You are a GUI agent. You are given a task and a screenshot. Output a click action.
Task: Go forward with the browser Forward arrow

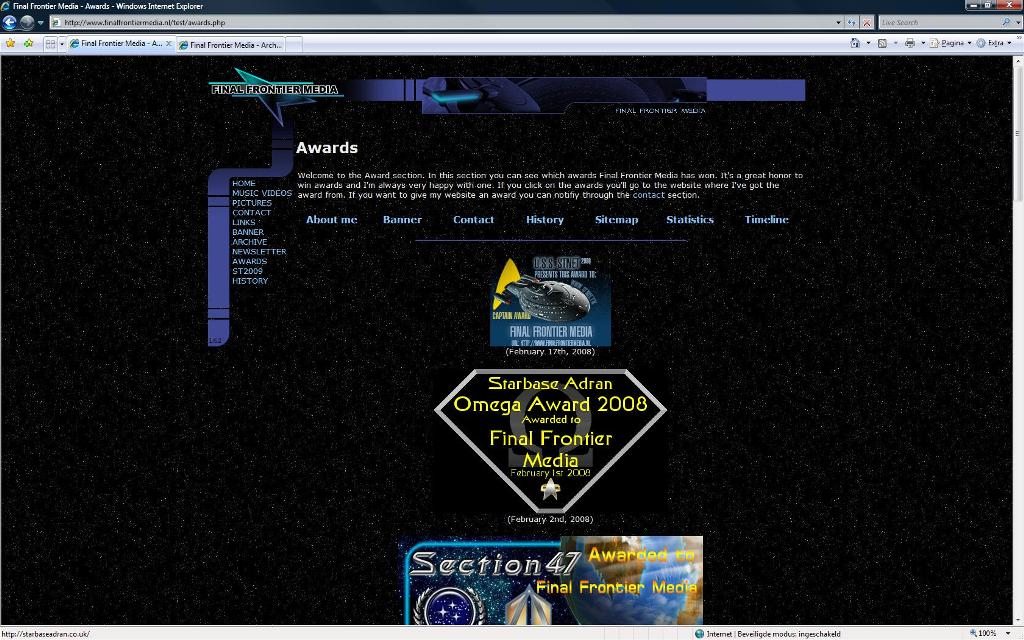tap(27, 22)
